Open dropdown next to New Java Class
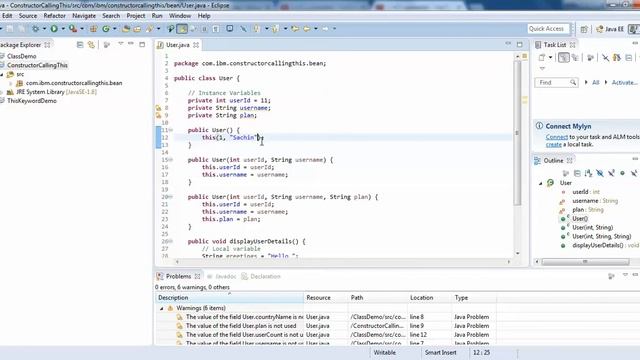 pyautogui.click(x=115, y=29)
